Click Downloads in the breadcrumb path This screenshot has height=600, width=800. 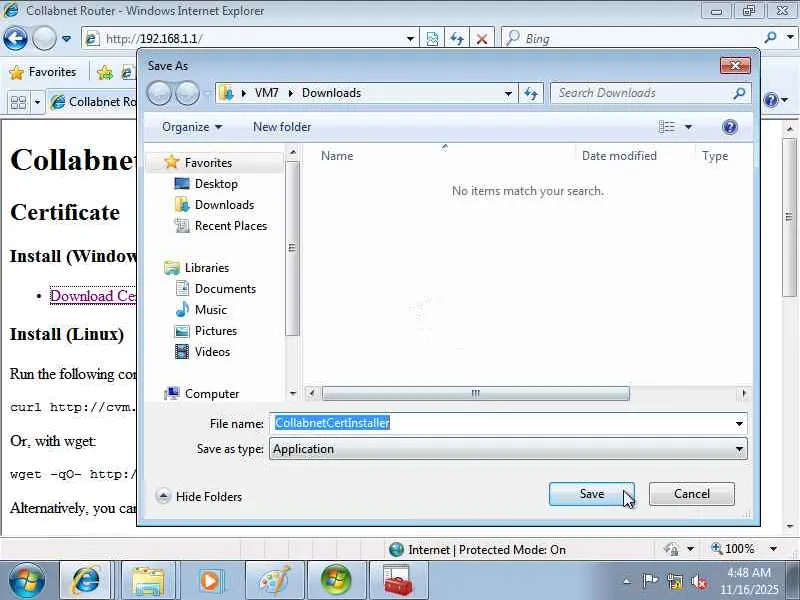click(x=331, y=93)
